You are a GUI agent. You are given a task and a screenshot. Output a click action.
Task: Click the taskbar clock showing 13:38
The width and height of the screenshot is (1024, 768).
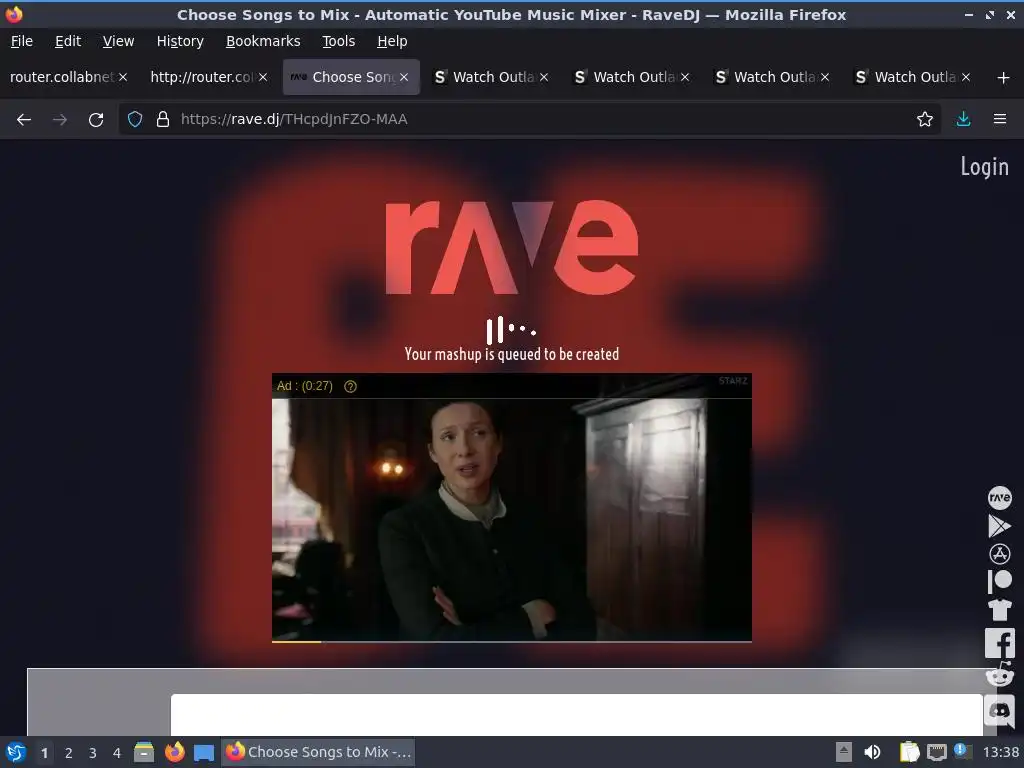[1000, 752]
